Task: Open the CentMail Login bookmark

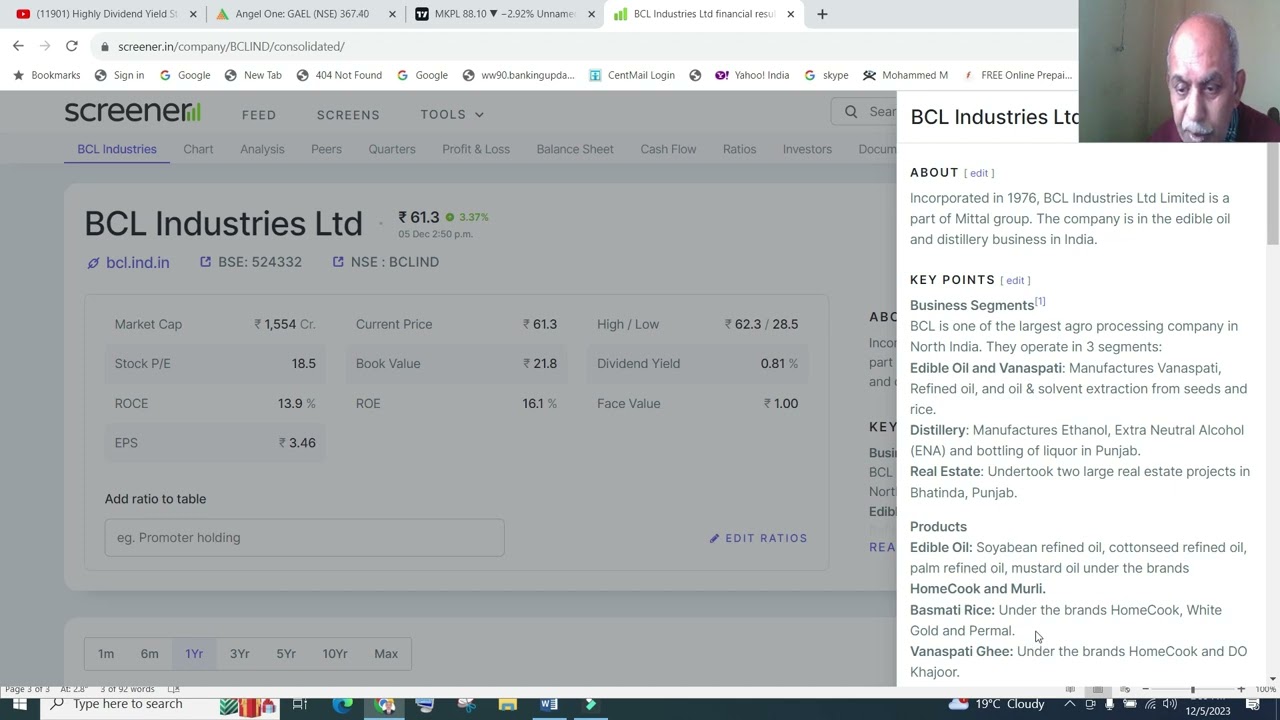Action: point(632,75)
